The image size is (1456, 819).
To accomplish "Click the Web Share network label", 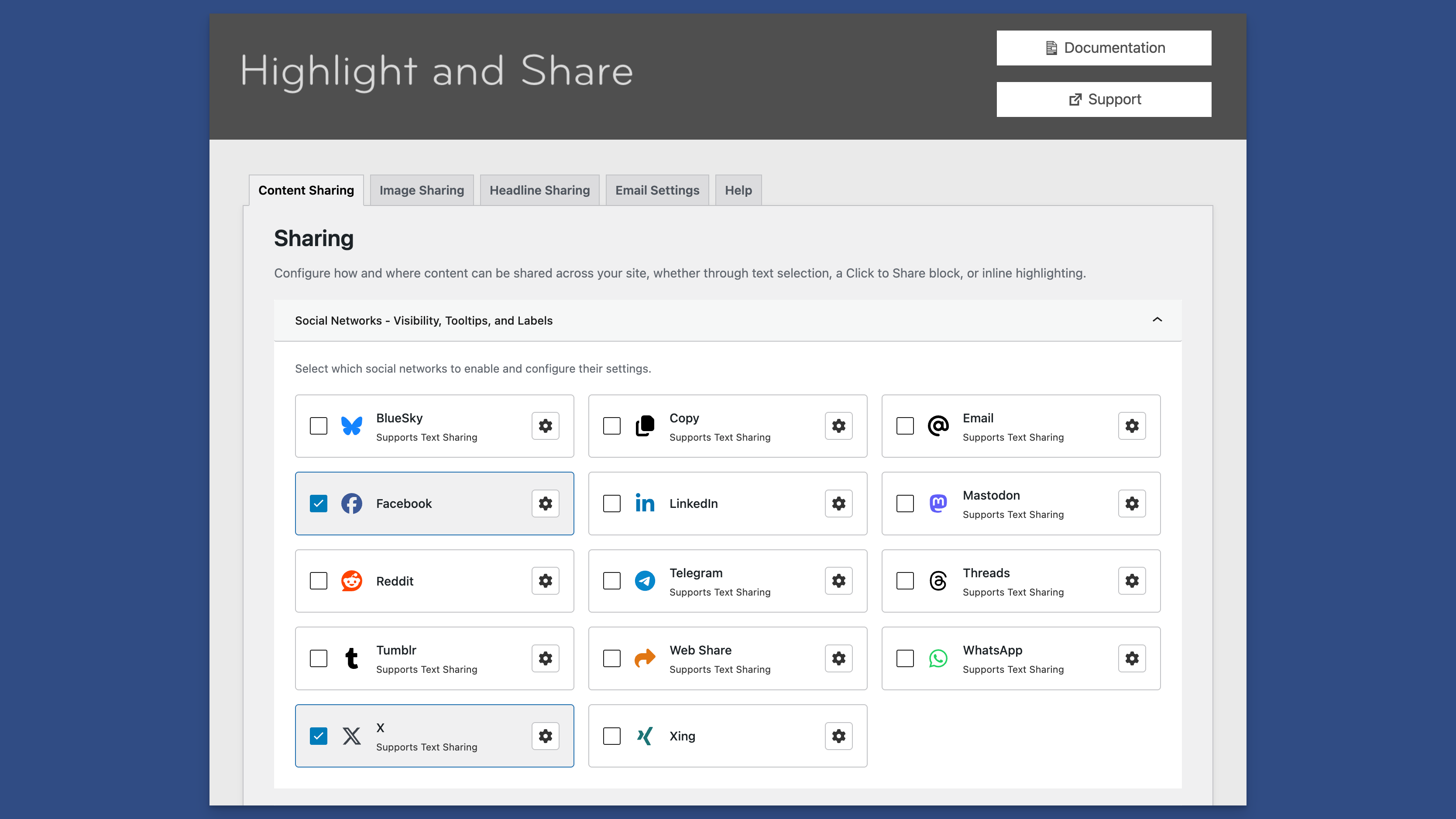I will (x=701, y=650).
